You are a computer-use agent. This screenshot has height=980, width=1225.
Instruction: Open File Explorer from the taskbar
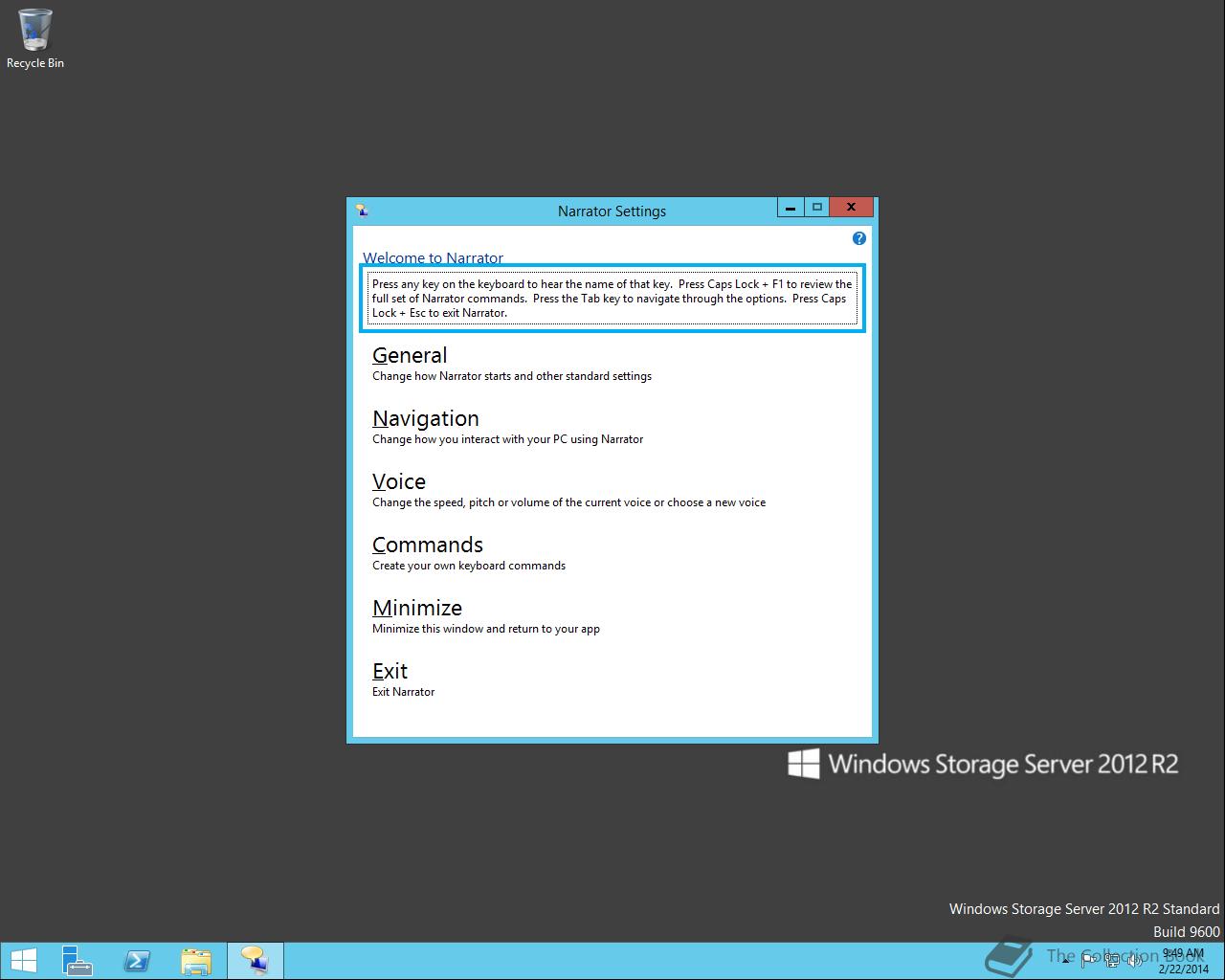pyautogui.click(x=196, y=961)
